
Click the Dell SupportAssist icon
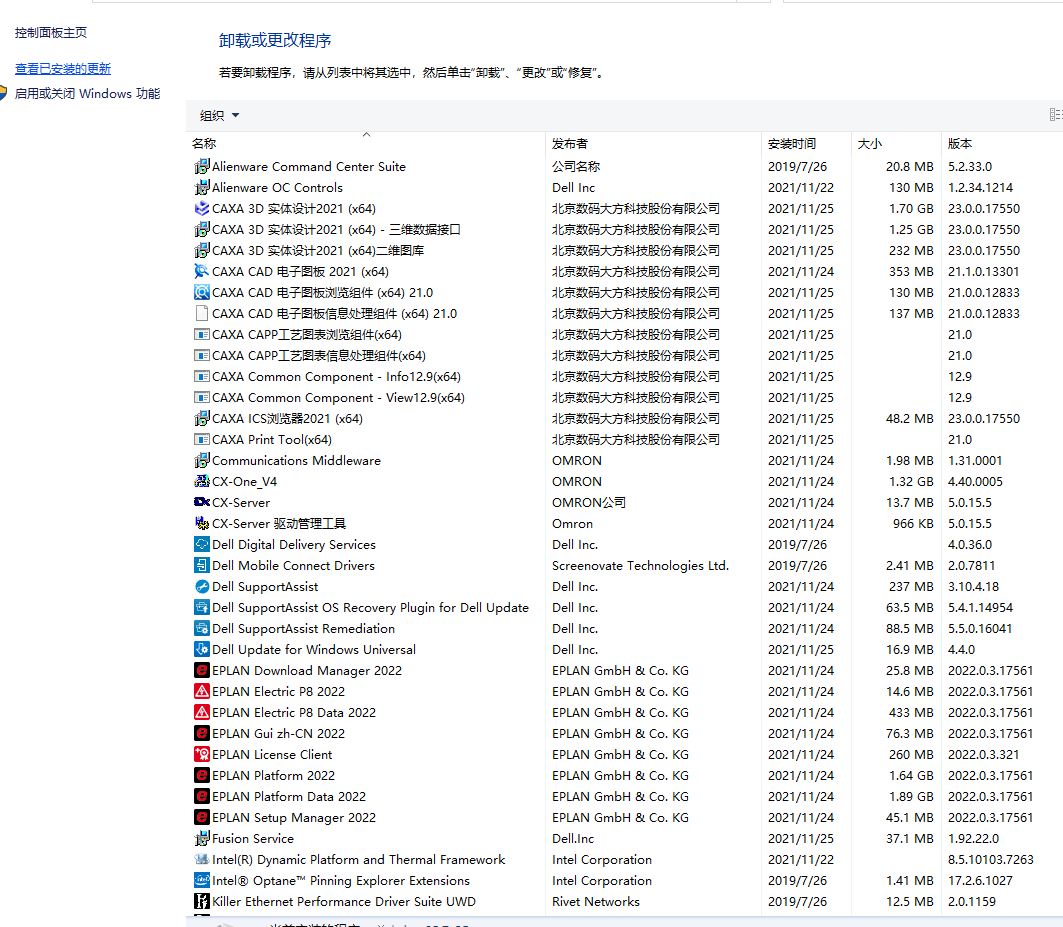click(201, 587)
